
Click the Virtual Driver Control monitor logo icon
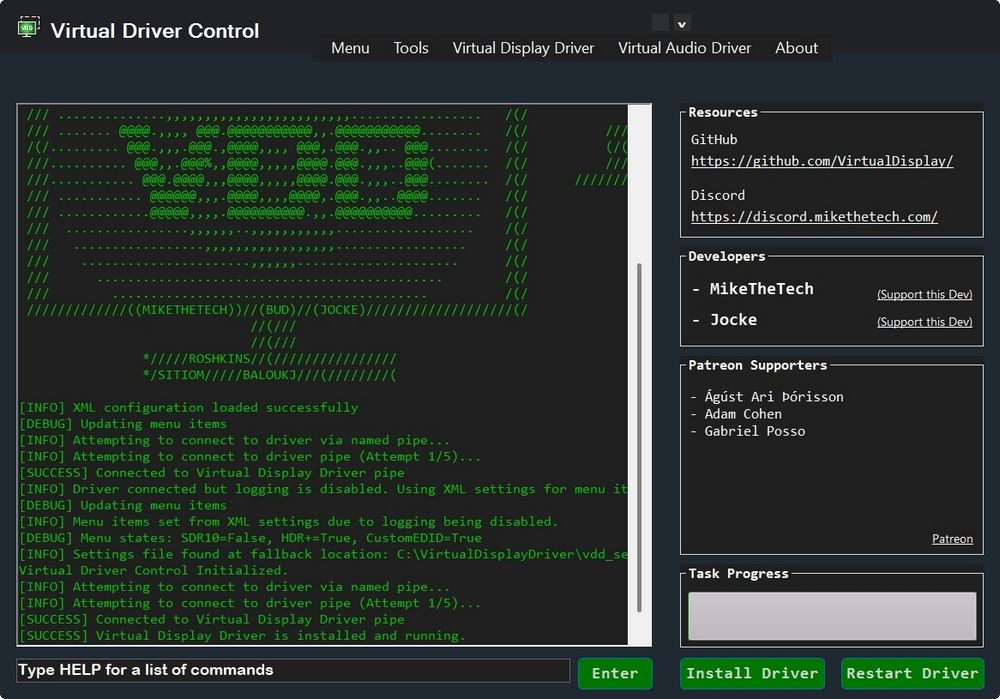[27, 29]
